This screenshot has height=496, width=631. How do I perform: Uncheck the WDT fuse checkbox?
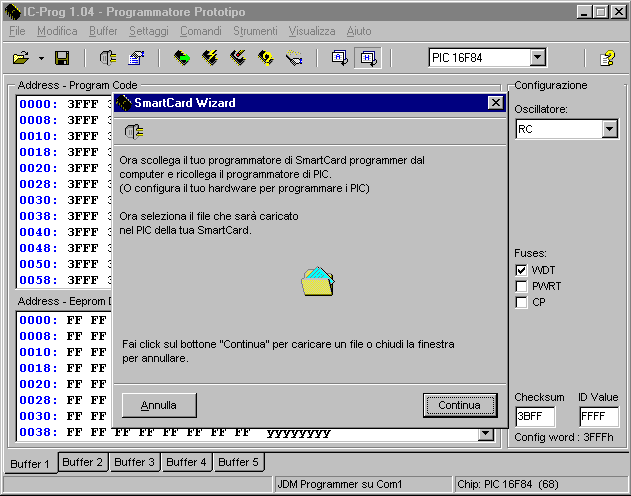point(521,270)
